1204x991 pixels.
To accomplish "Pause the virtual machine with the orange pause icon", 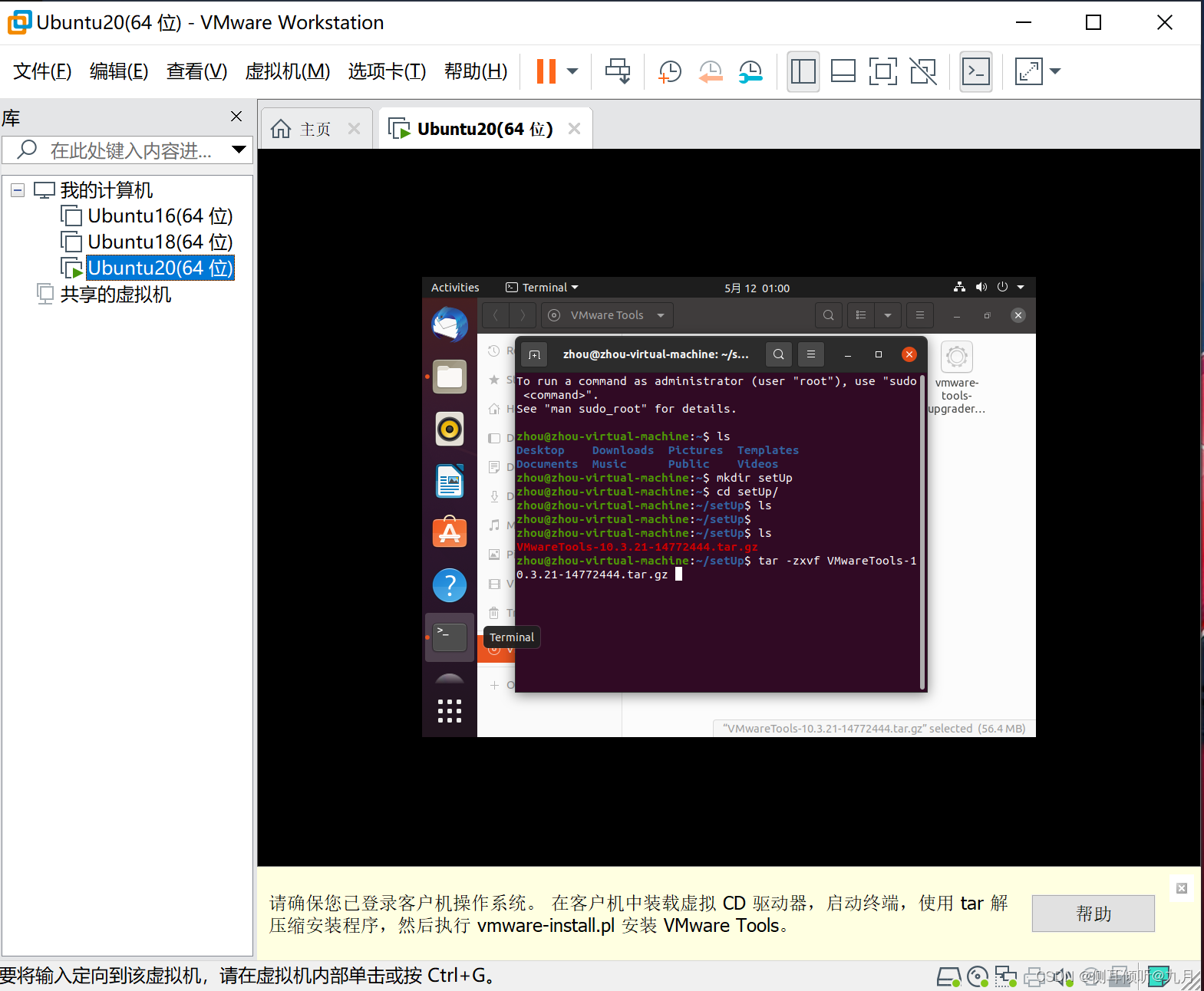I will [x=546, y=71].
